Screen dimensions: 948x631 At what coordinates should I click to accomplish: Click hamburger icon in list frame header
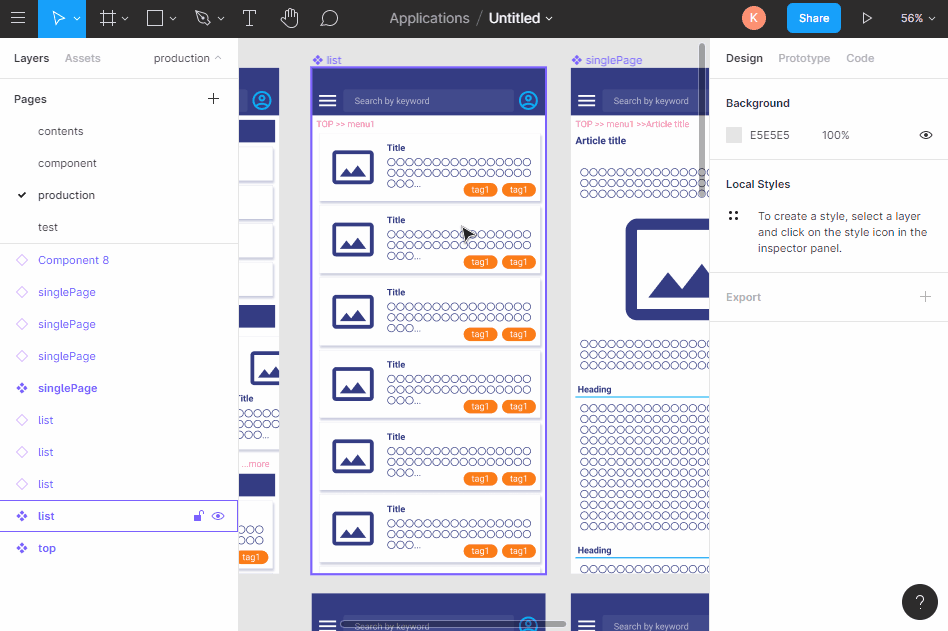[x=328, y=100]
